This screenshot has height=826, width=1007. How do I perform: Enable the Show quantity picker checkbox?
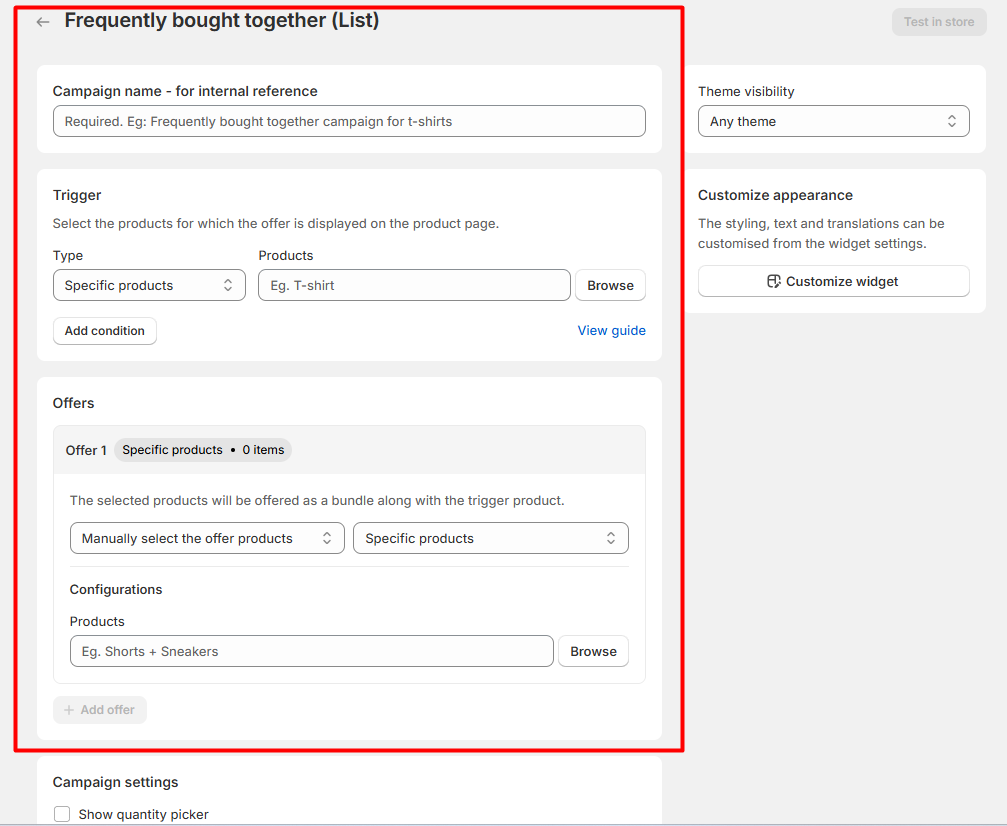point(62,814)
